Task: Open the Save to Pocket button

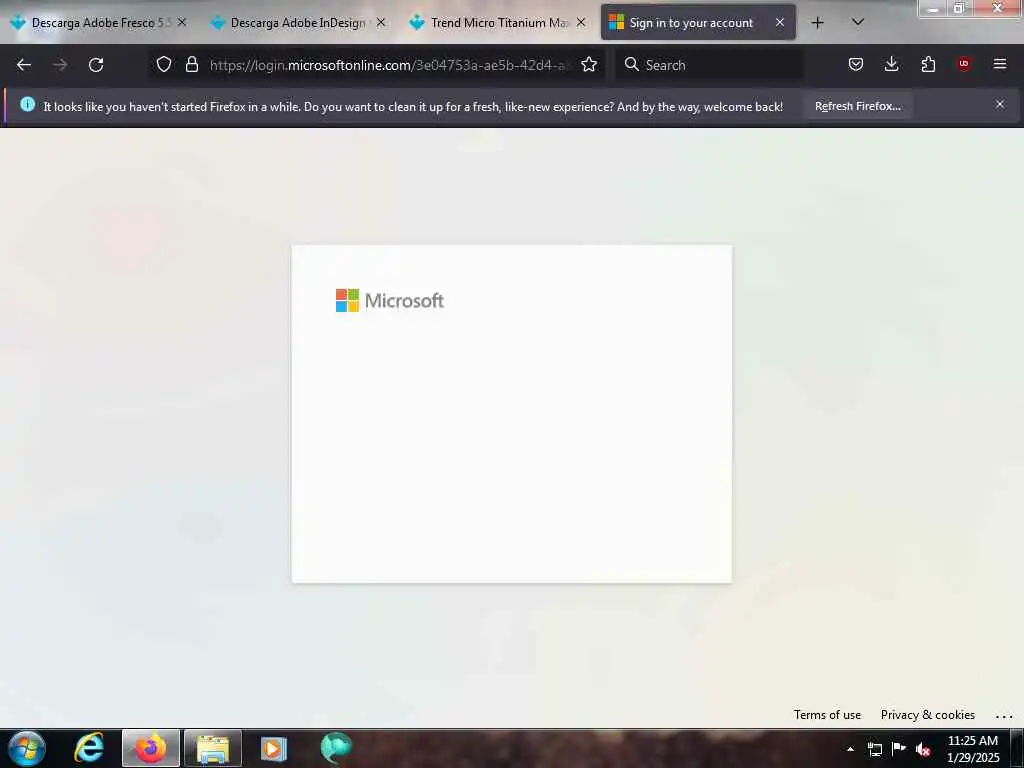Action: 856,64
